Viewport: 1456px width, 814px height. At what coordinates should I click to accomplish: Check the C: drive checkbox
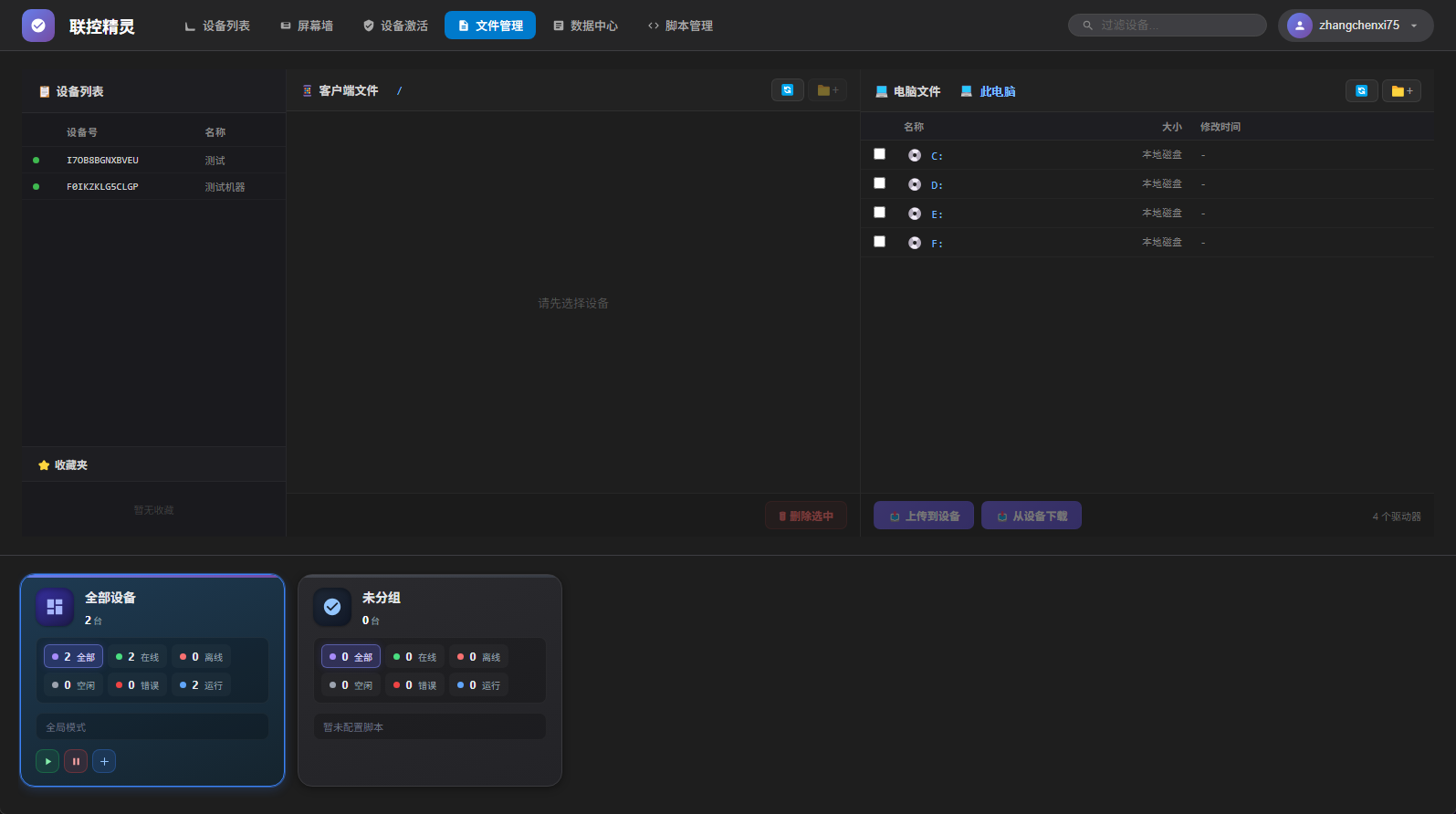pyautogui.click(x=879, y=154)
